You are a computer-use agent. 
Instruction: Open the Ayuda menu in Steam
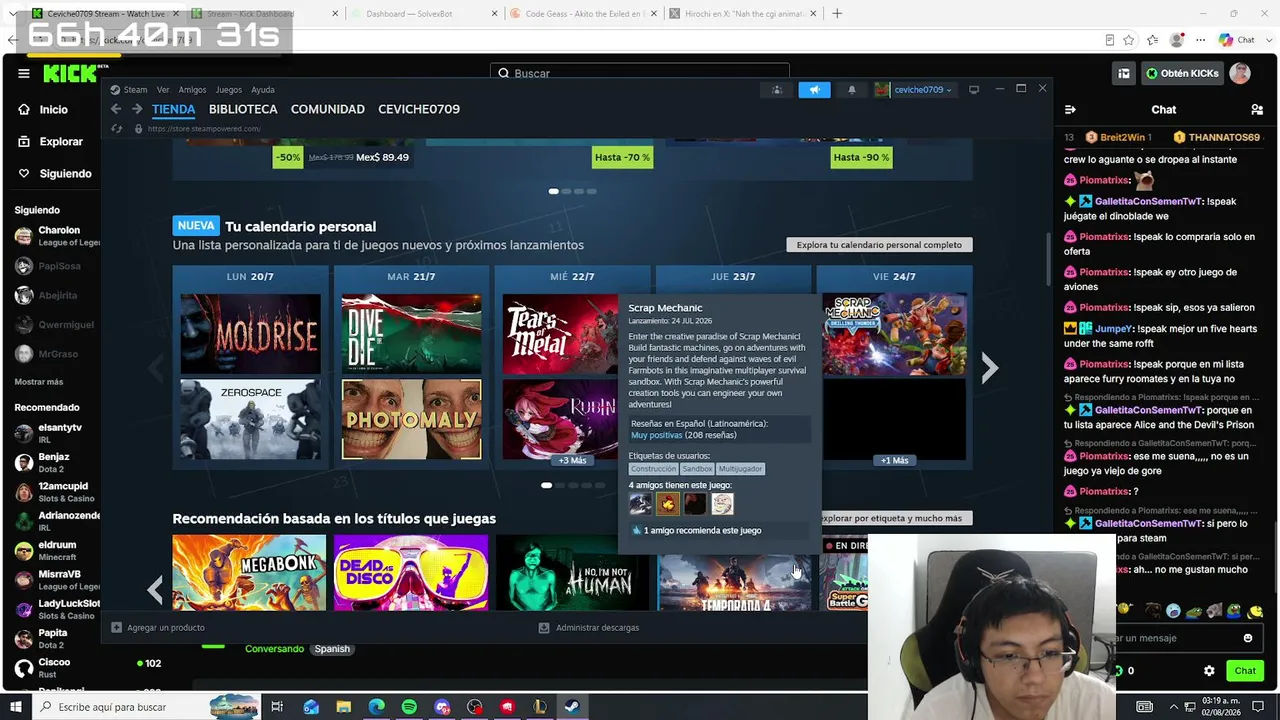tap(262, 90)
